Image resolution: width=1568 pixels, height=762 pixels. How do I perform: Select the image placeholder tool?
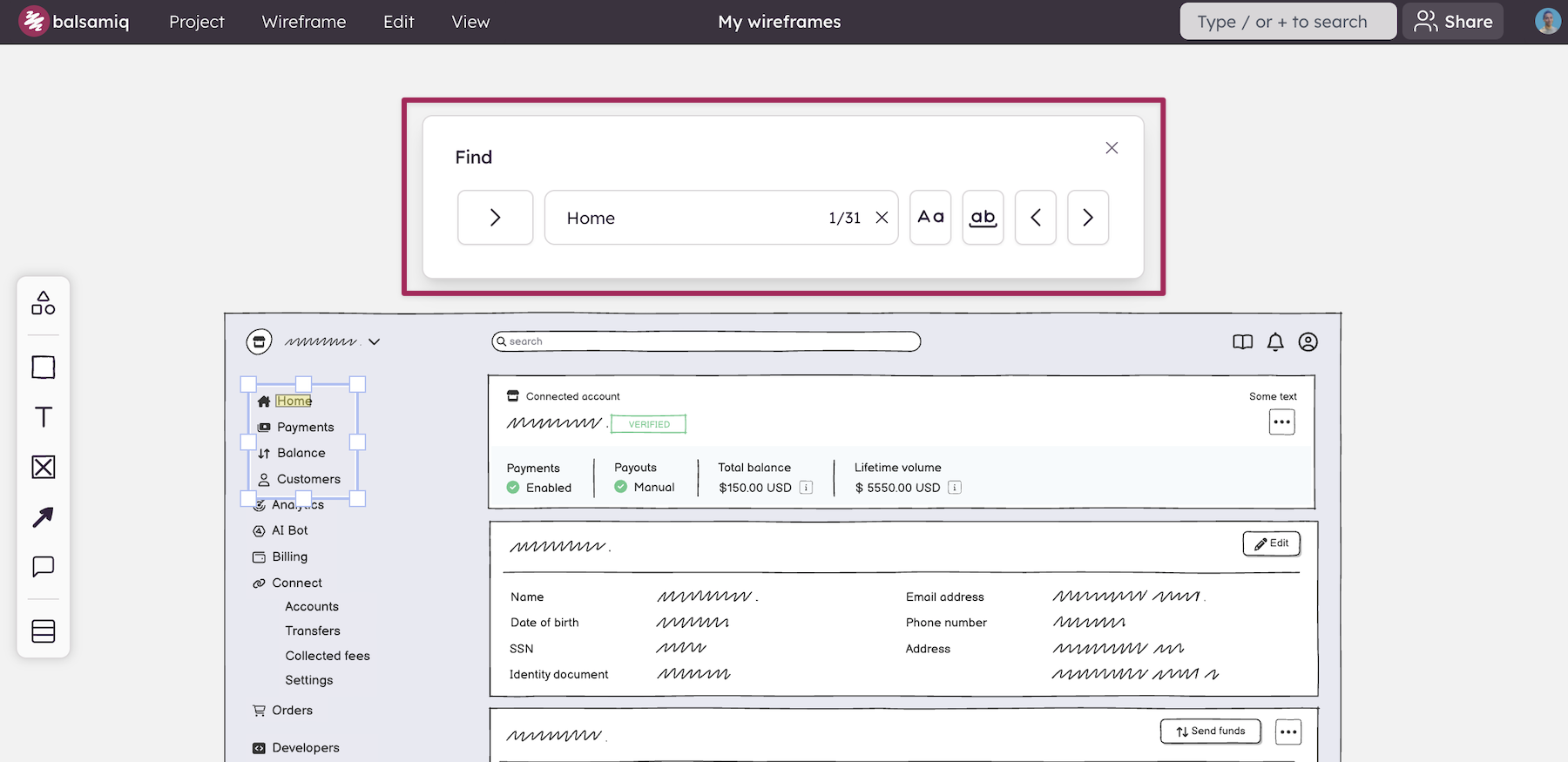pos(43,468)
